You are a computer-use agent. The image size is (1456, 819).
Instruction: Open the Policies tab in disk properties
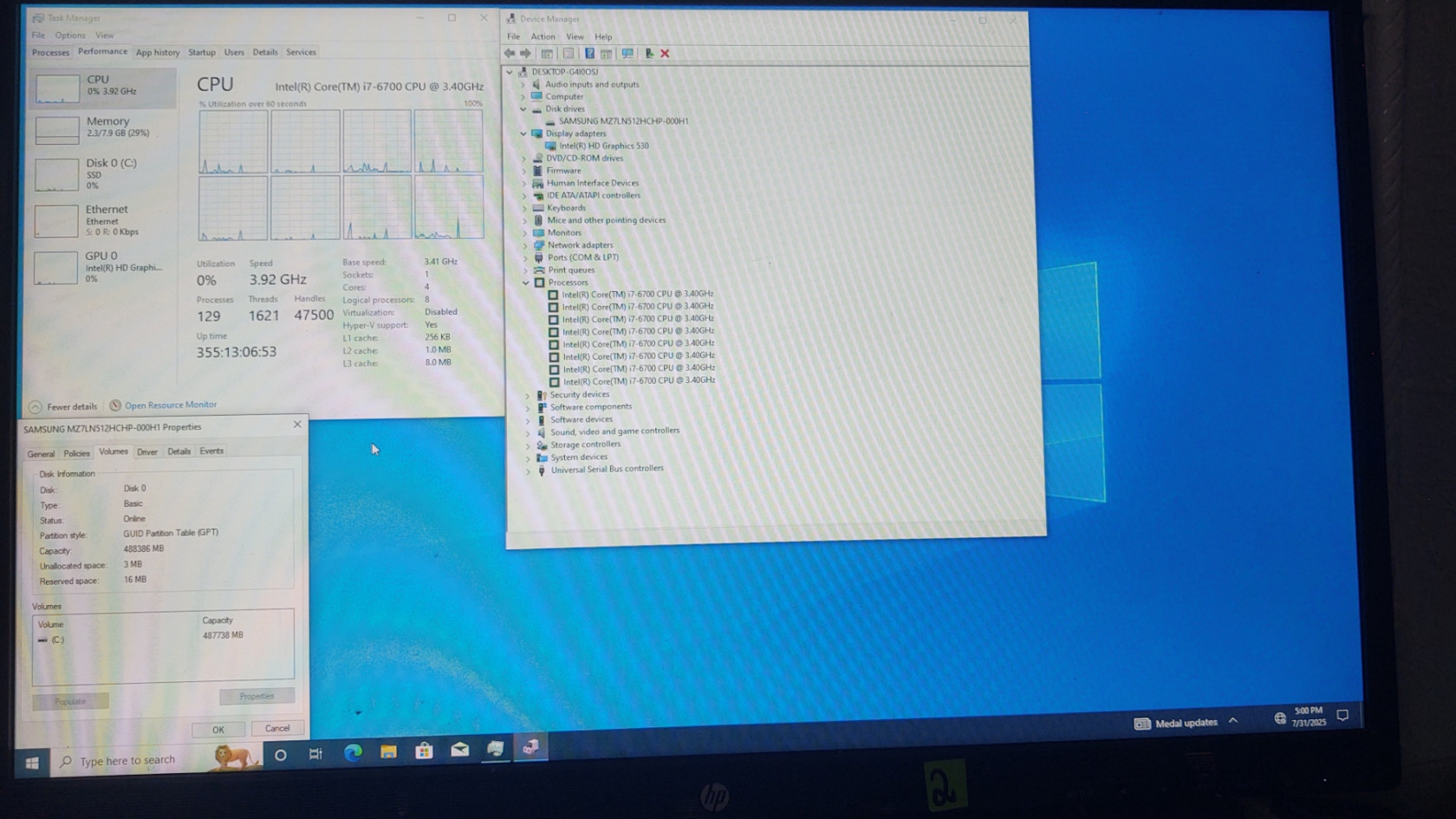76,453
